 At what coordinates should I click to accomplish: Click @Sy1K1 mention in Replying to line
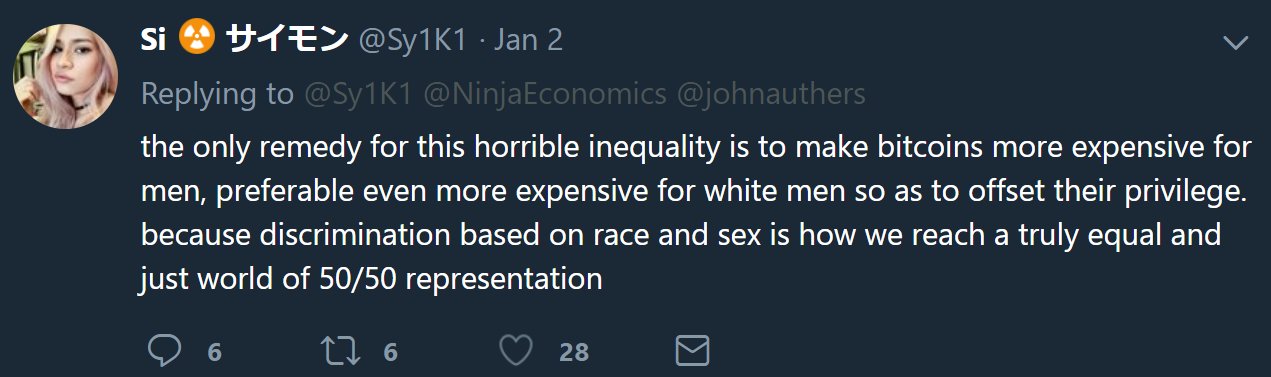click(x=359, y=94)
